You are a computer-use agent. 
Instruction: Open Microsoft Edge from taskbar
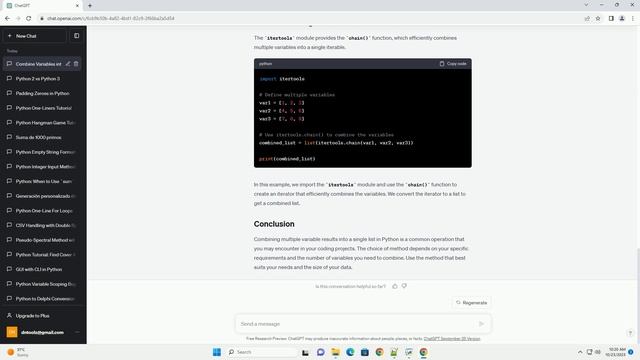point(350,352)
